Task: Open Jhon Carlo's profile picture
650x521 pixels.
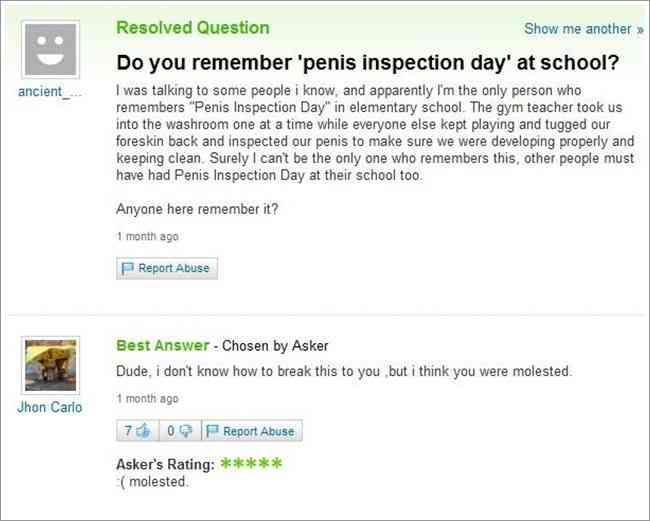Action: pos(50,365)
